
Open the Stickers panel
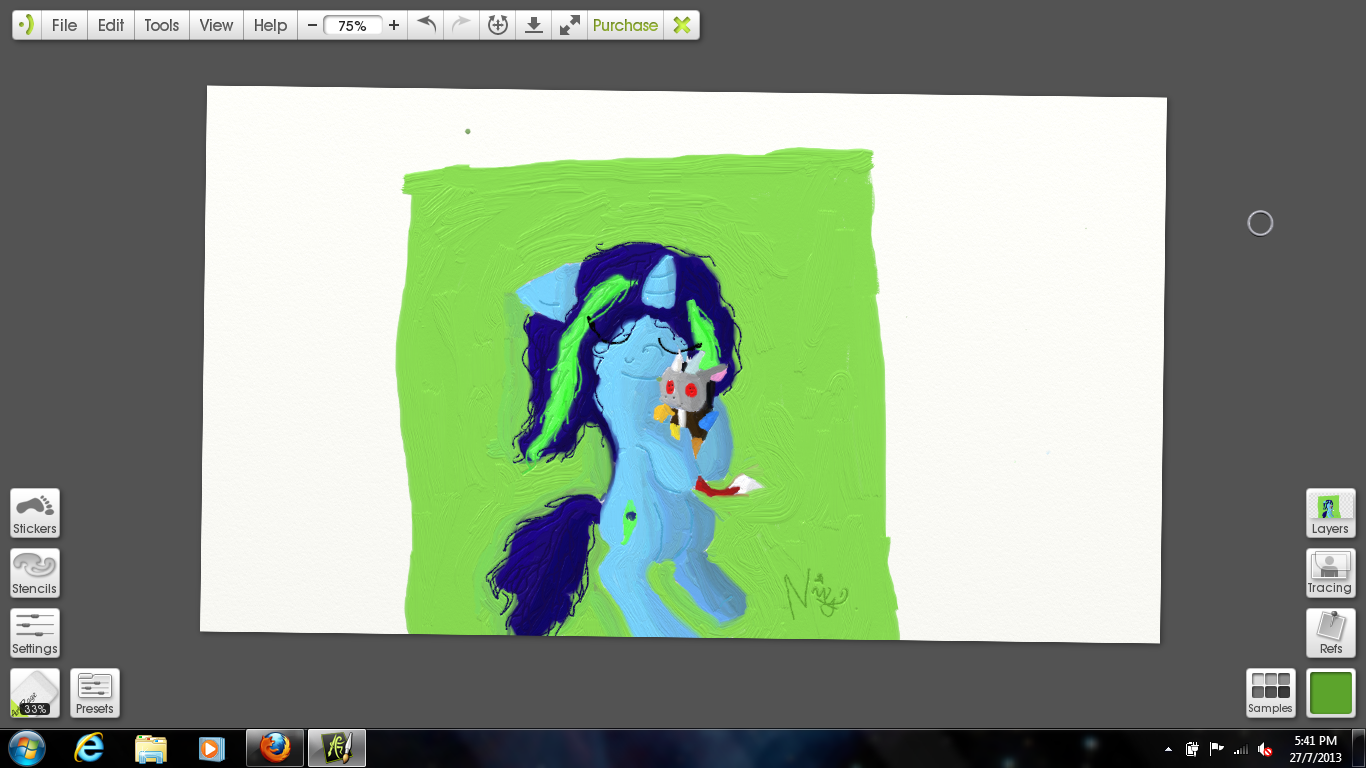point(35,513)
